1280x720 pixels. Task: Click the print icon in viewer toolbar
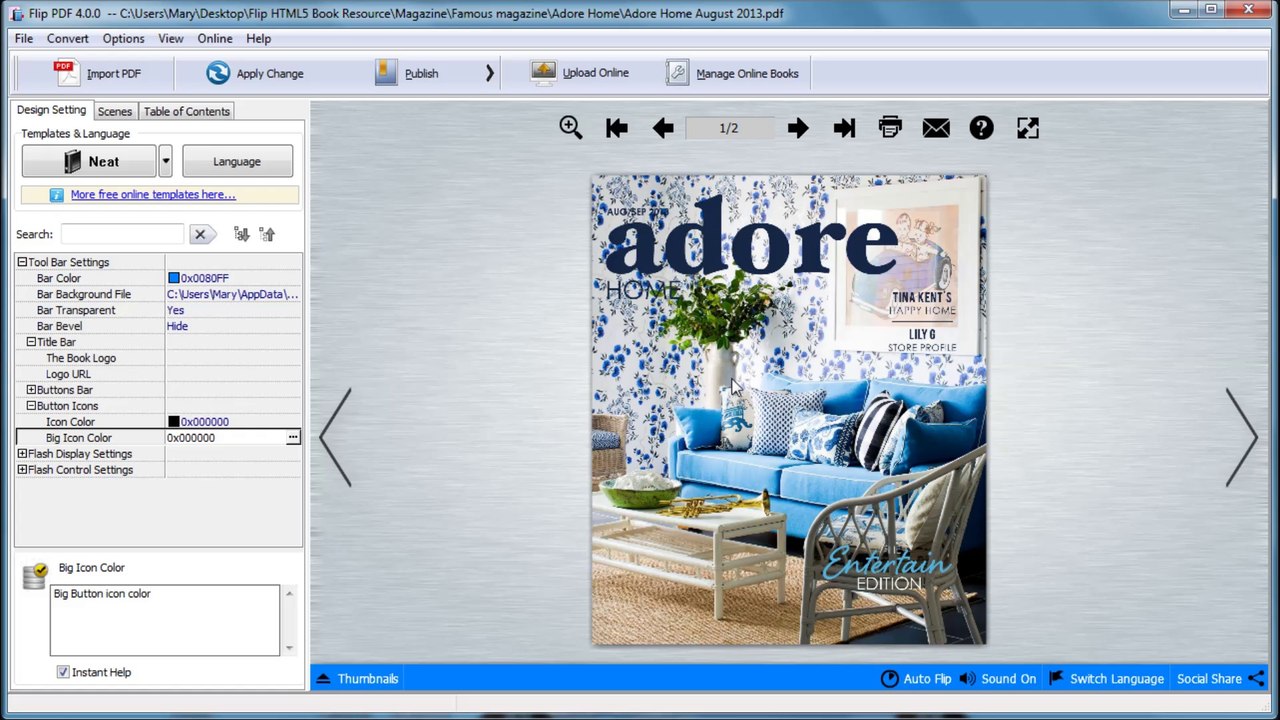tap(890, 127)
